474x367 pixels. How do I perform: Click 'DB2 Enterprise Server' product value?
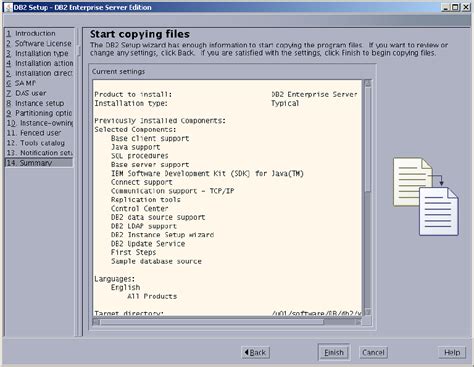[314, 95]
